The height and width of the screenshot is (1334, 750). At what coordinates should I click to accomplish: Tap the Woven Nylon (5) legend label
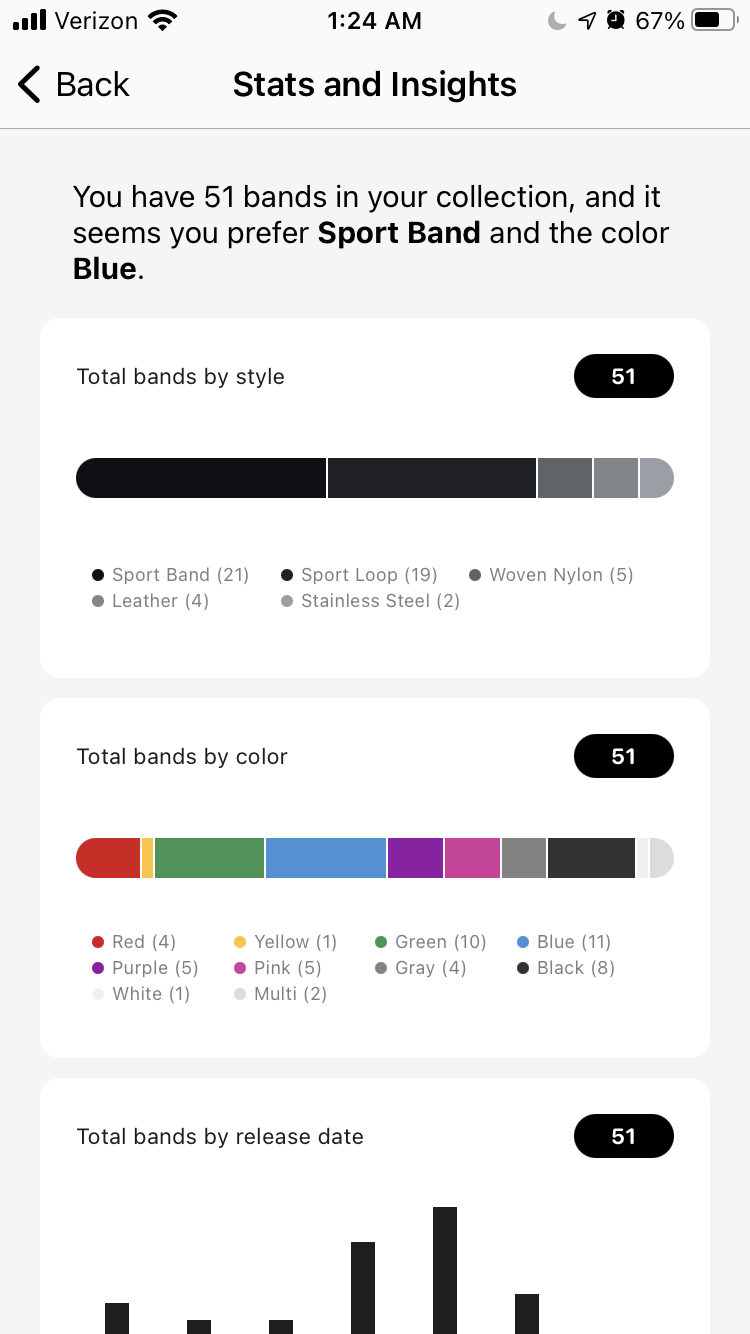560,575
